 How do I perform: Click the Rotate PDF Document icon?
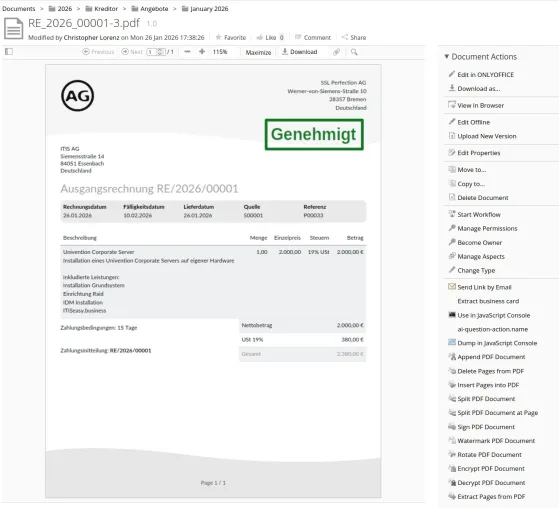[452, 455]
